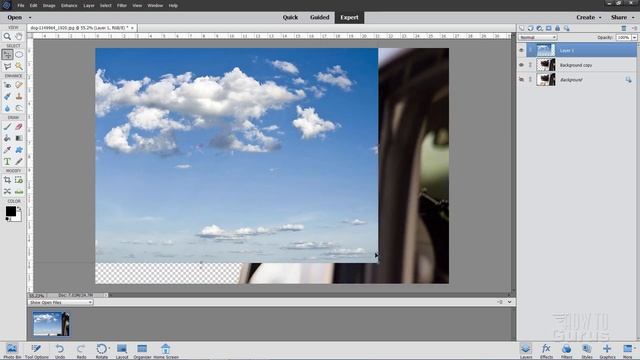Select the Custom Shape tool

coord(19,150)
